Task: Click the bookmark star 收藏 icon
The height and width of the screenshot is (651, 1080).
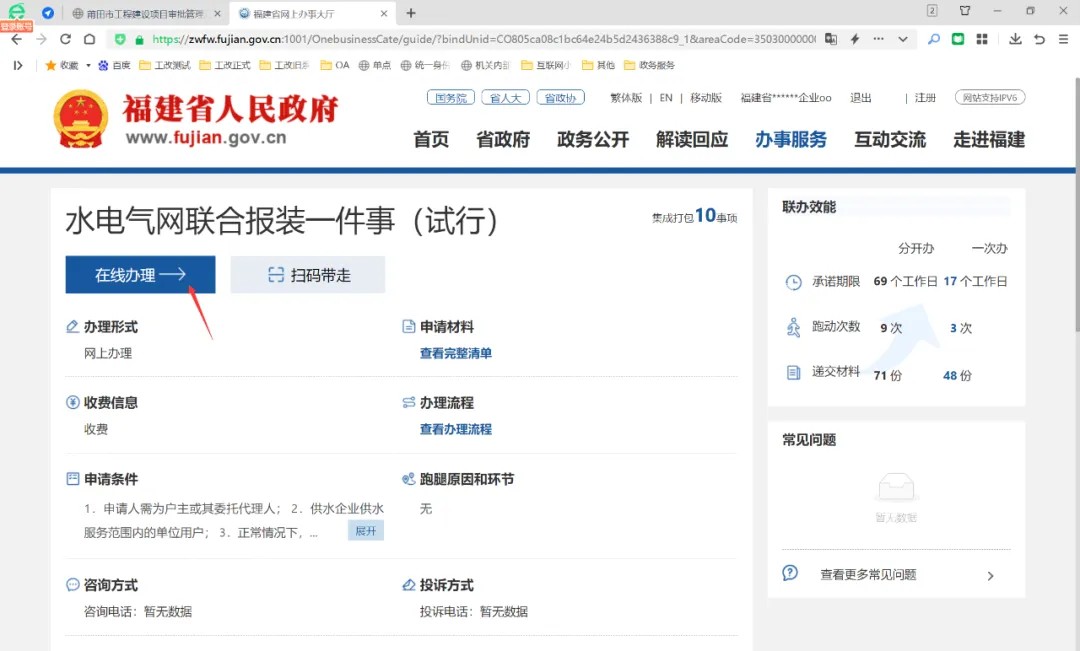Action: point(52,65)
